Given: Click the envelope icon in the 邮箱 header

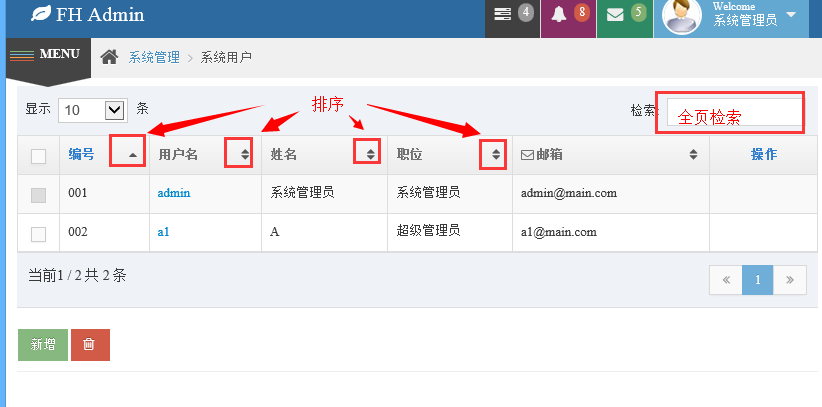Looking at the screenshot, I should pyautogui.click(x=527, y=155).
